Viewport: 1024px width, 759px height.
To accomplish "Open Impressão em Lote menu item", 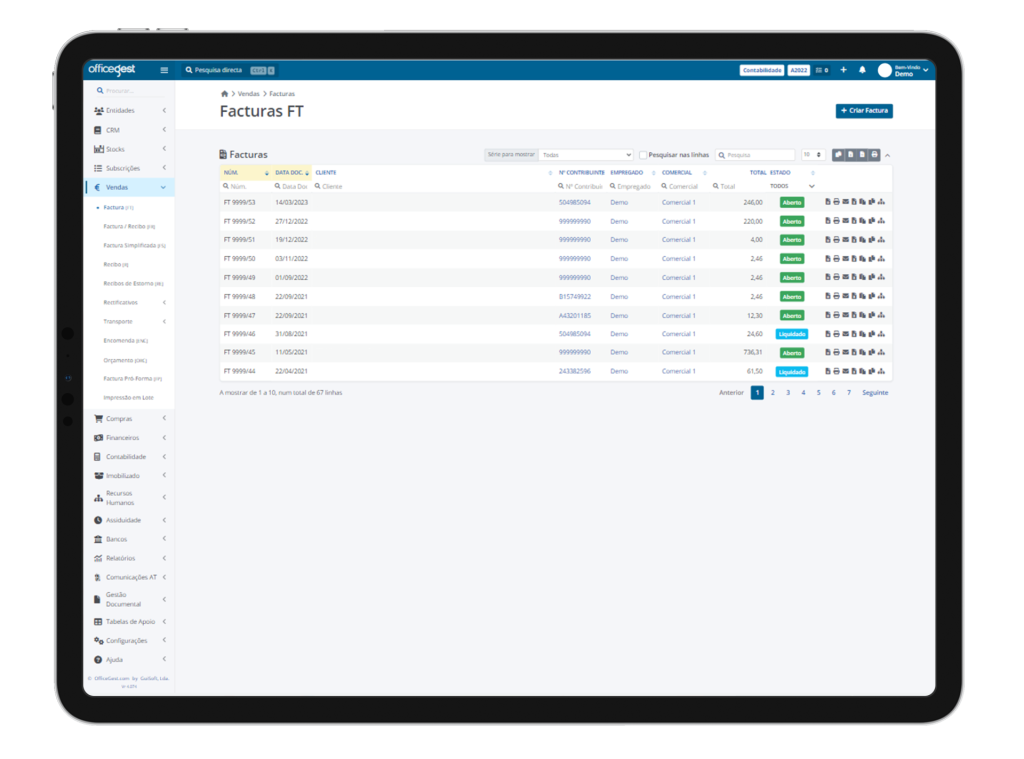I will click(x=129, y=397).
